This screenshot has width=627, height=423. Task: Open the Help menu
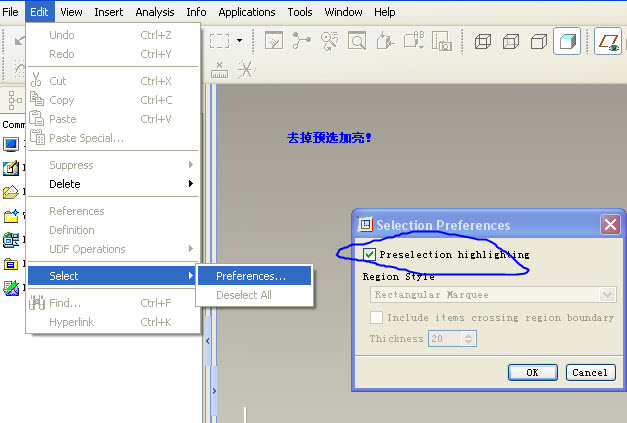[385, 12]
